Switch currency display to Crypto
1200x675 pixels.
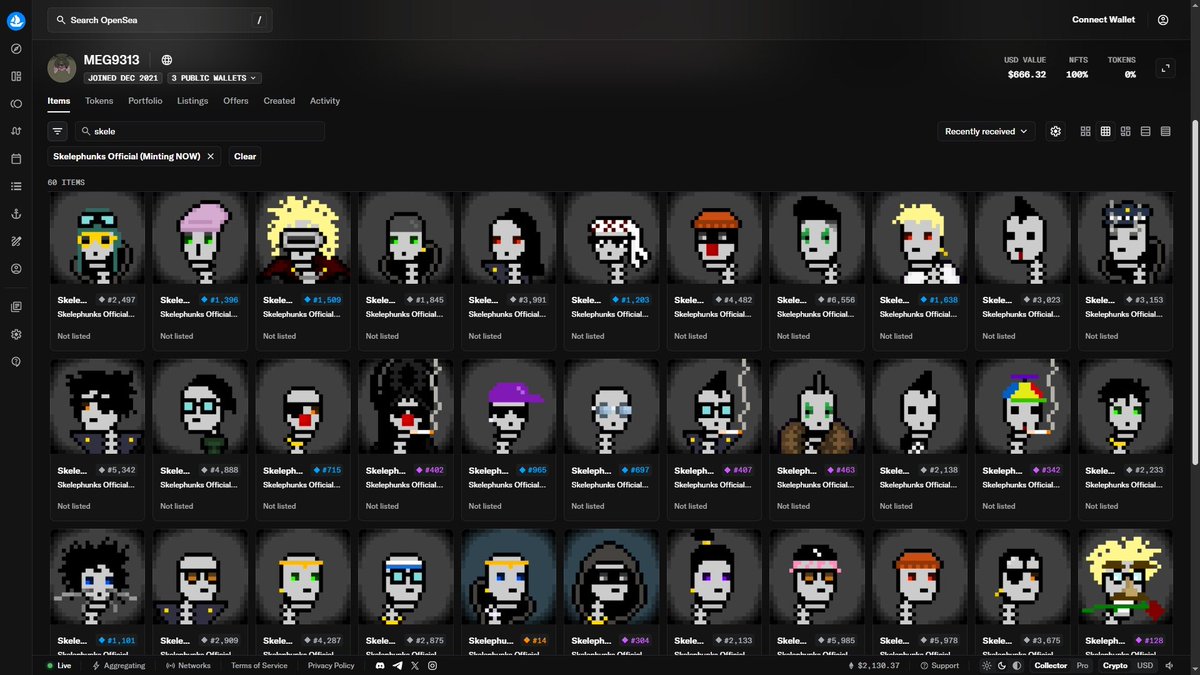click(1115, 665)
